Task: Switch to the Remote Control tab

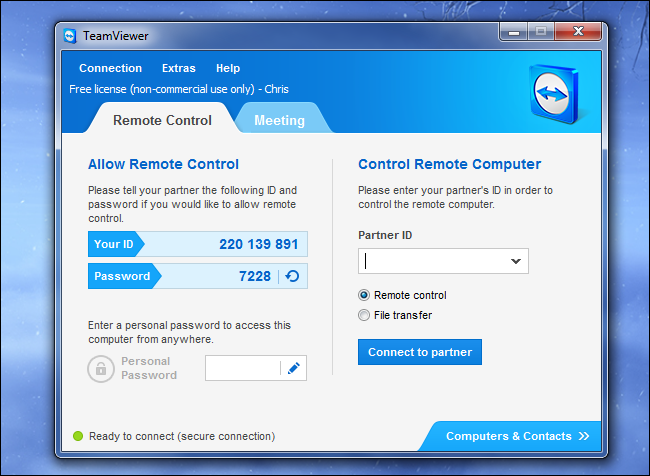Action: (x=162, y=120)
